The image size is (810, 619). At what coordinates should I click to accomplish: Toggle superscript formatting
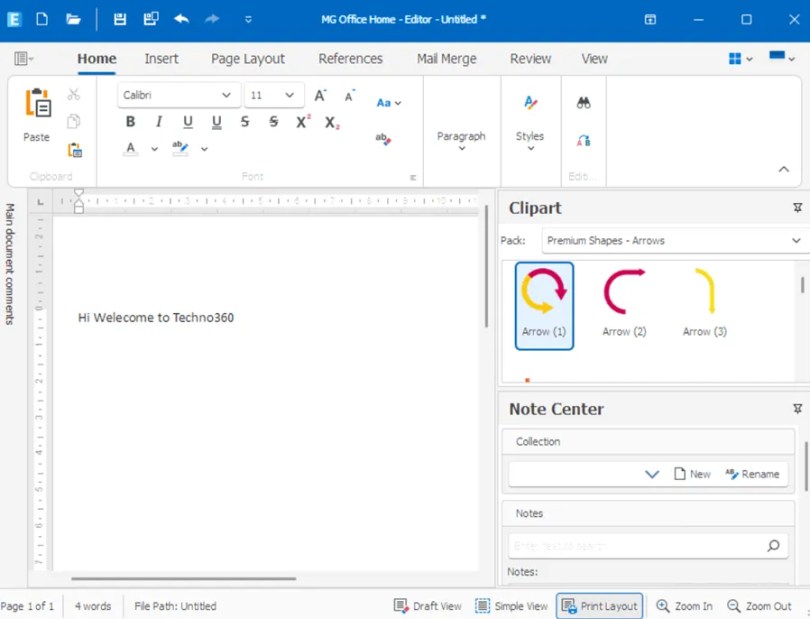[303, 121]
